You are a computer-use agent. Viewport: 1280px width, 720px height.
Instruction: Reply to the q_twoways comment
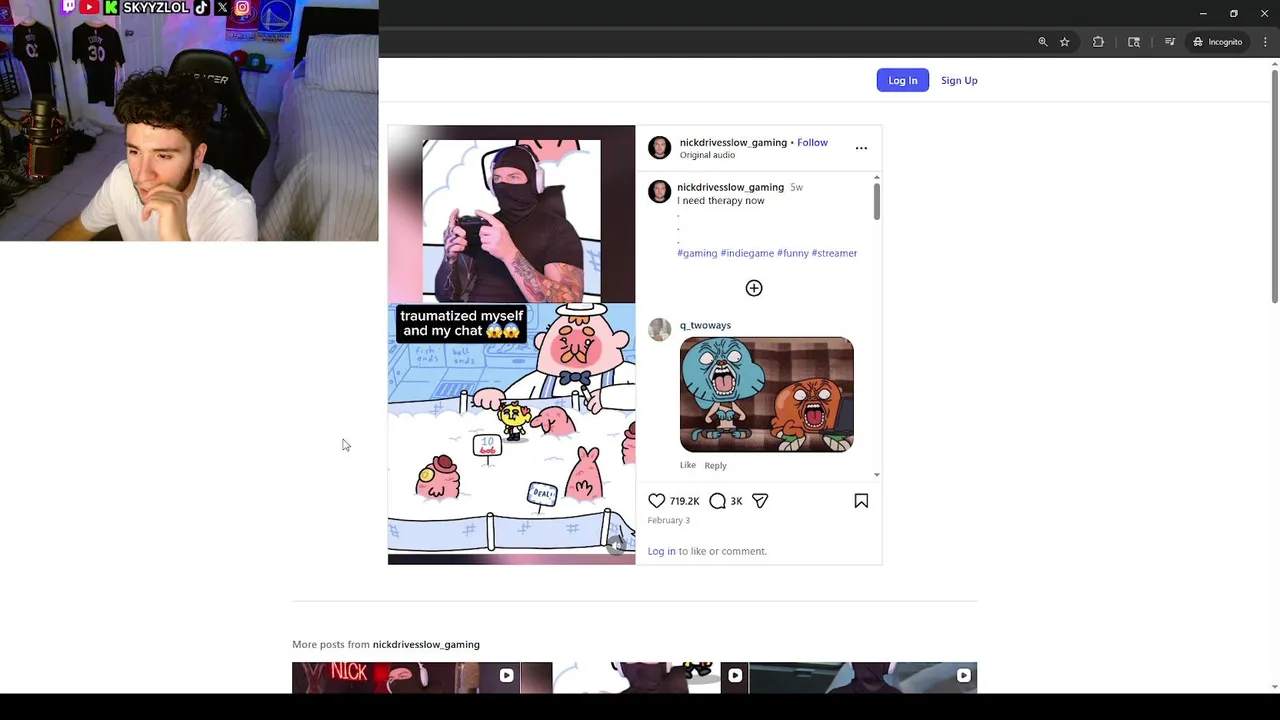[715, 465]
